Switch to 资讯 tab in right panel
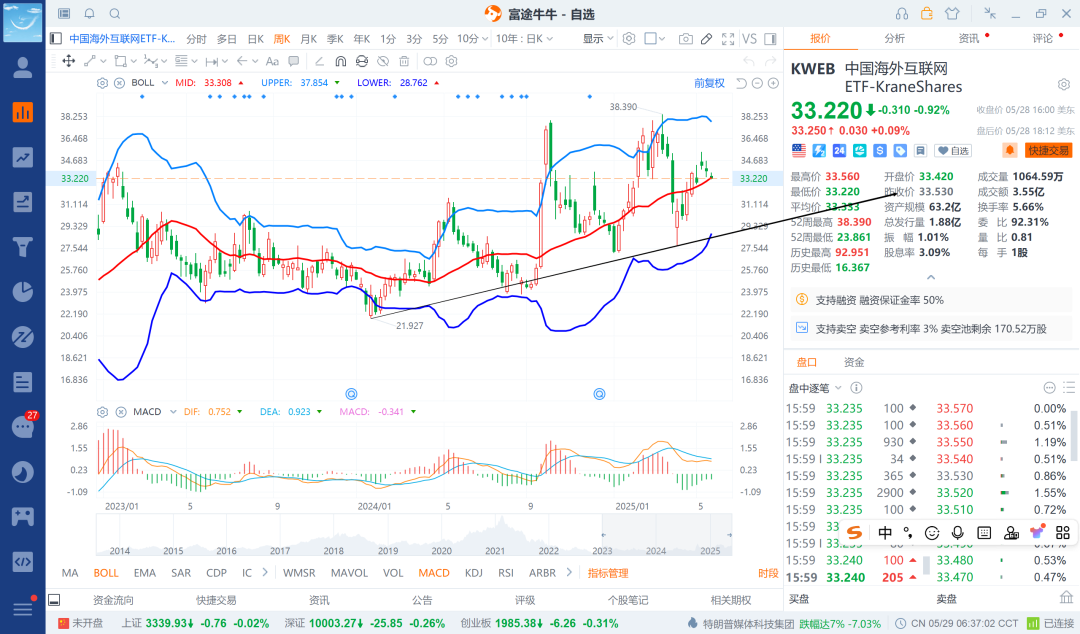Viewport: 1080px width, 634px height. [x=968, y=39]
